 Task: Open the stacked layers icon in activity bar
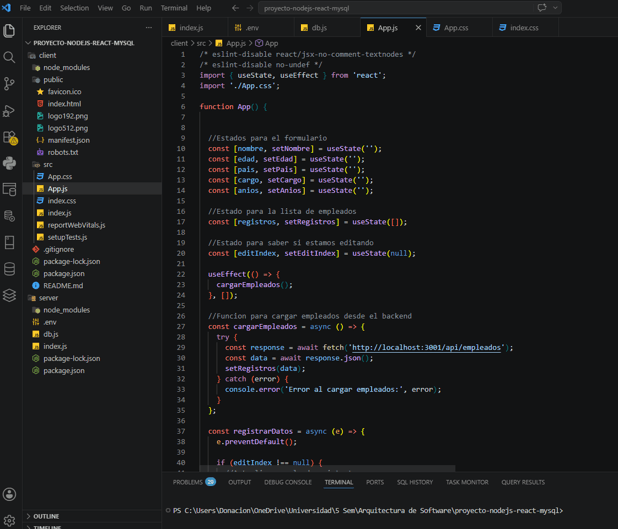[9, 295]
